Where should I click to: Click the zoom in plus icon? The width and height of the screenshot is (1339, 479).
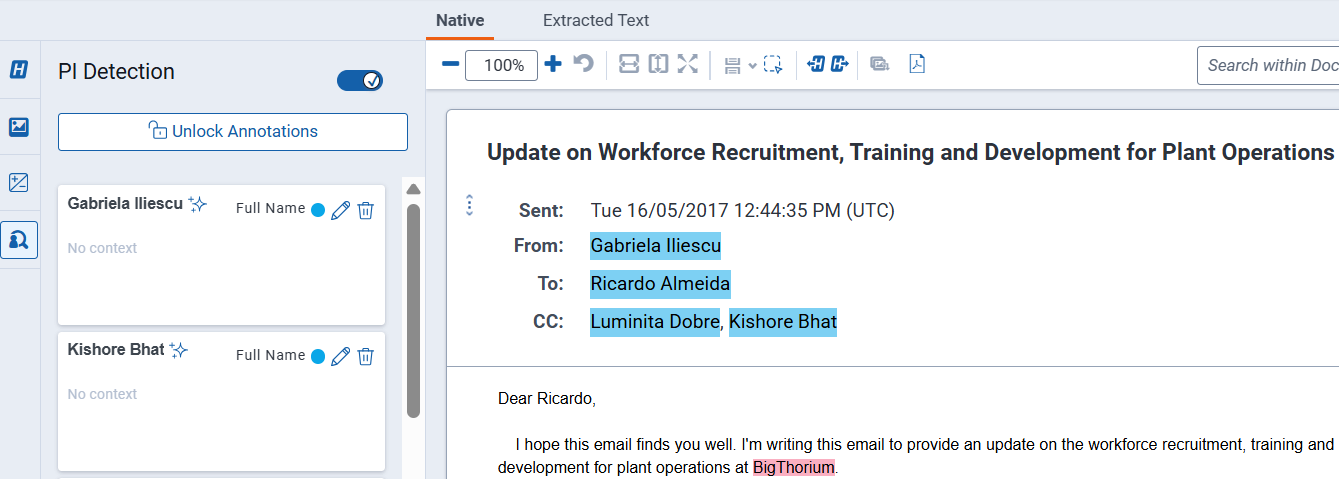552,65
